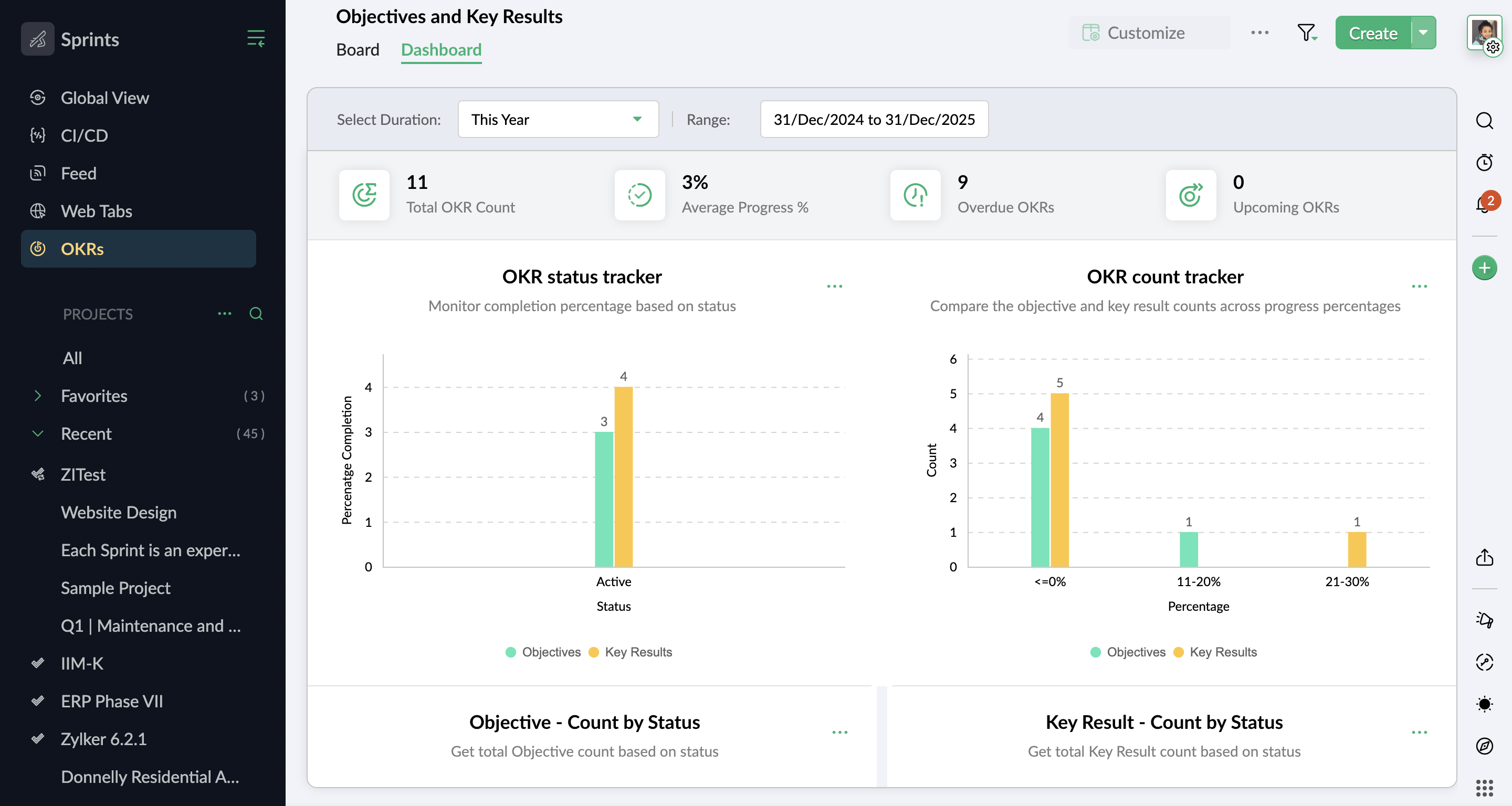Screen dimensions: 1512x806
Task: Open the compass explore icon
Action: tap(1484, 746)
